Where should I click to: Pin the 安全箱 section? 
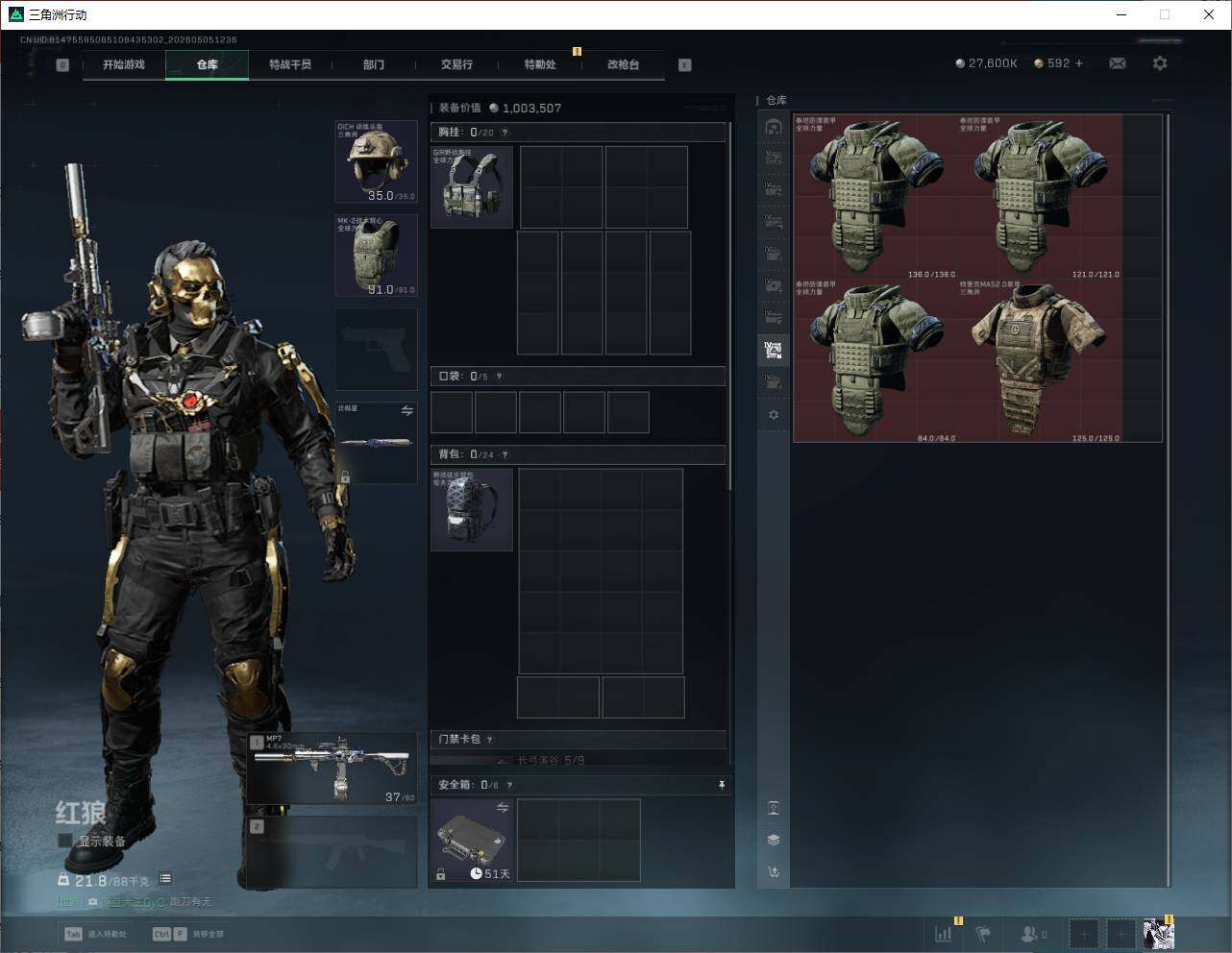click(721, 785)
